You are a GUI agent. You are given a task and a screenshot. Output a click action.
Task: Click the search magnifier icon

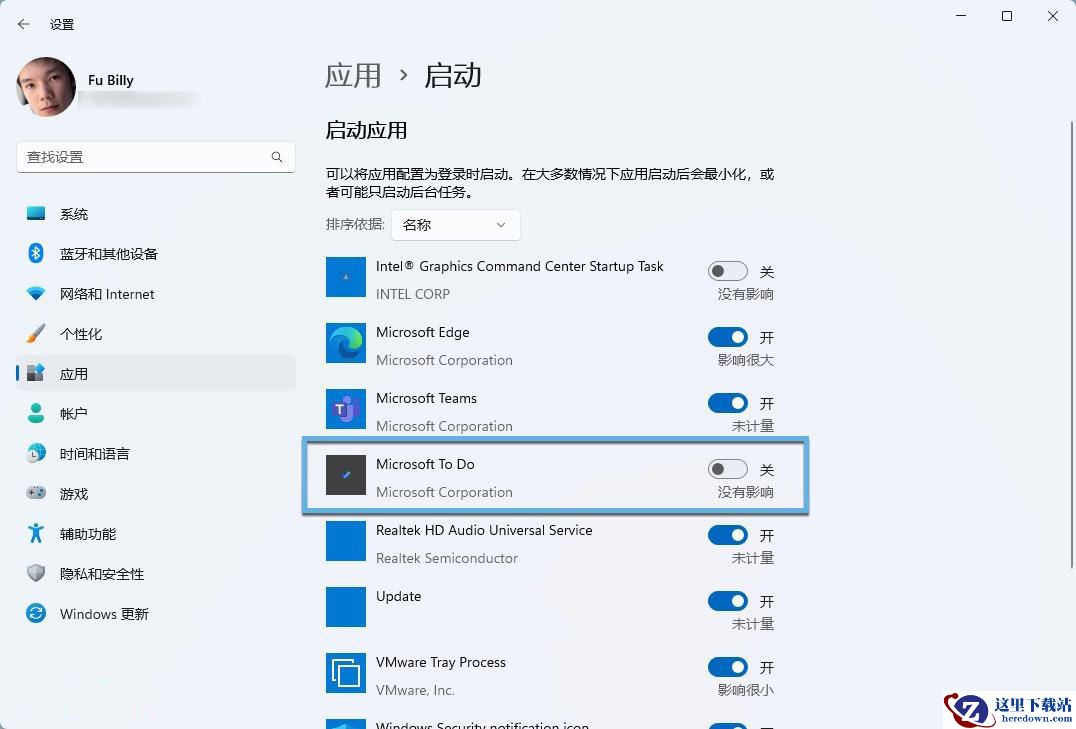277,157
